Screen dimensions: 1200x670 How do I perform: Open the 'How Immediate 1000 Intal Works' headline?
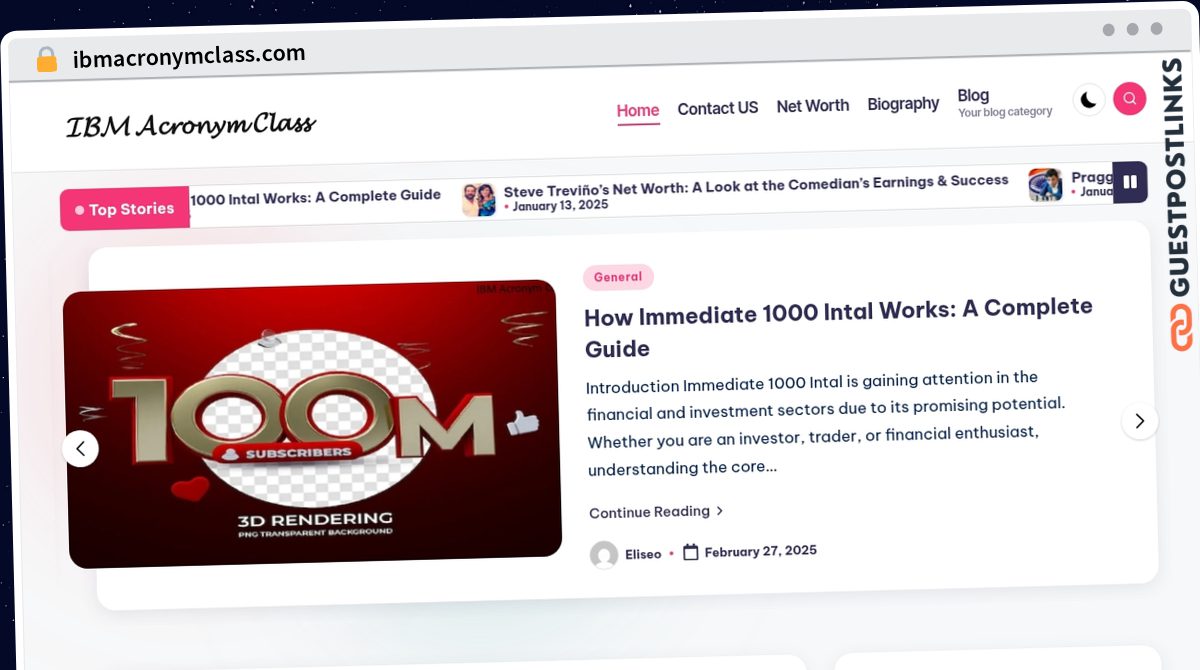point(838,328)
